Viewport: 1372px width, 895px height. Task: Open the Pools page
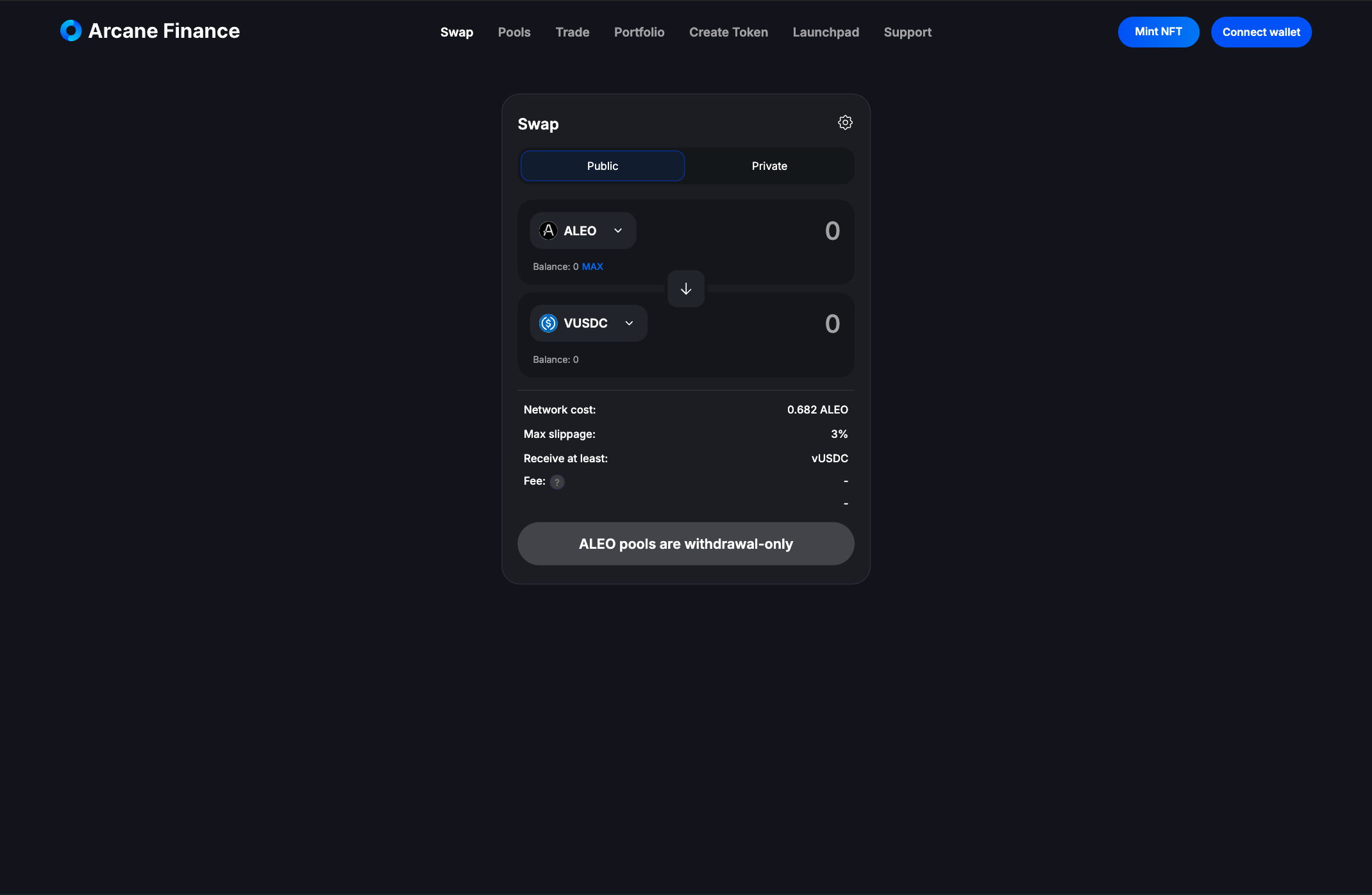(514, 32)
